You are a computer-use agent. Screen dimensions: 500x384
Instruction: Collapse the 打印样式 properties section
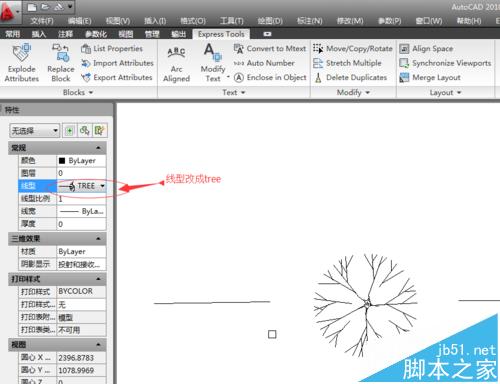(x=98, y=279)
